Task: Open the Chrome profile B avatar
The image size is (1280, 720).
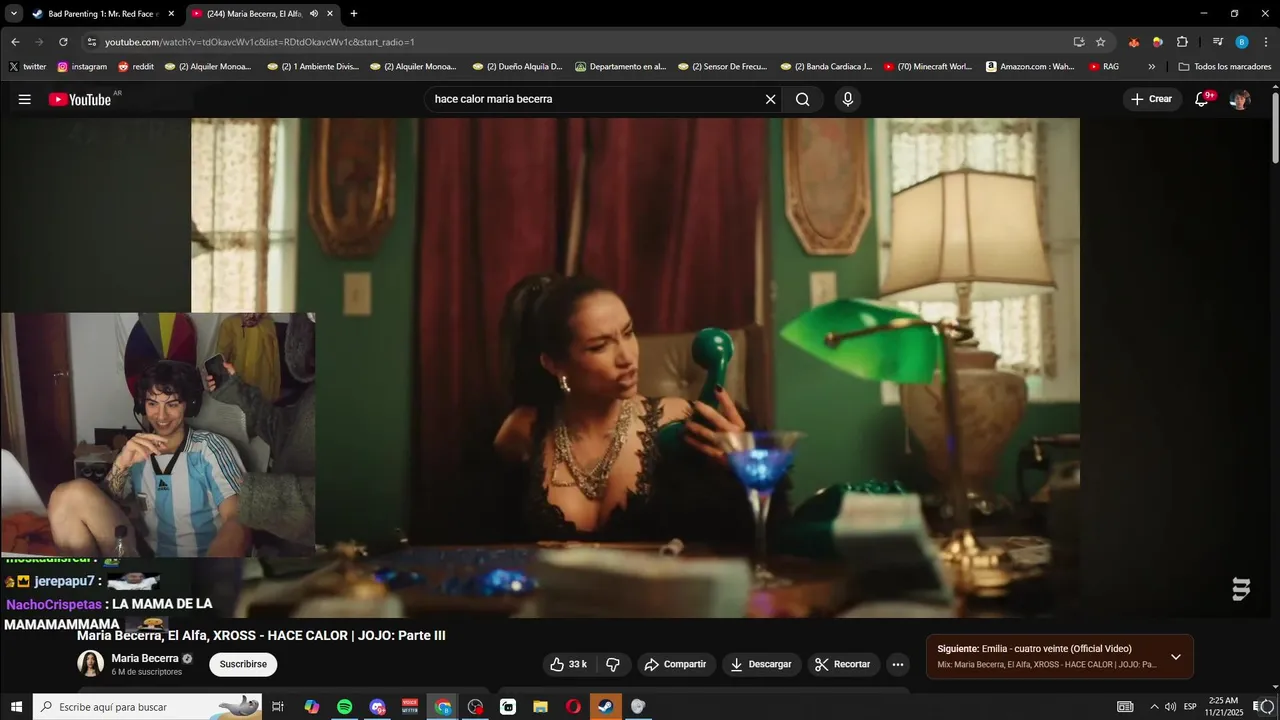Action: coord(1242,42)
